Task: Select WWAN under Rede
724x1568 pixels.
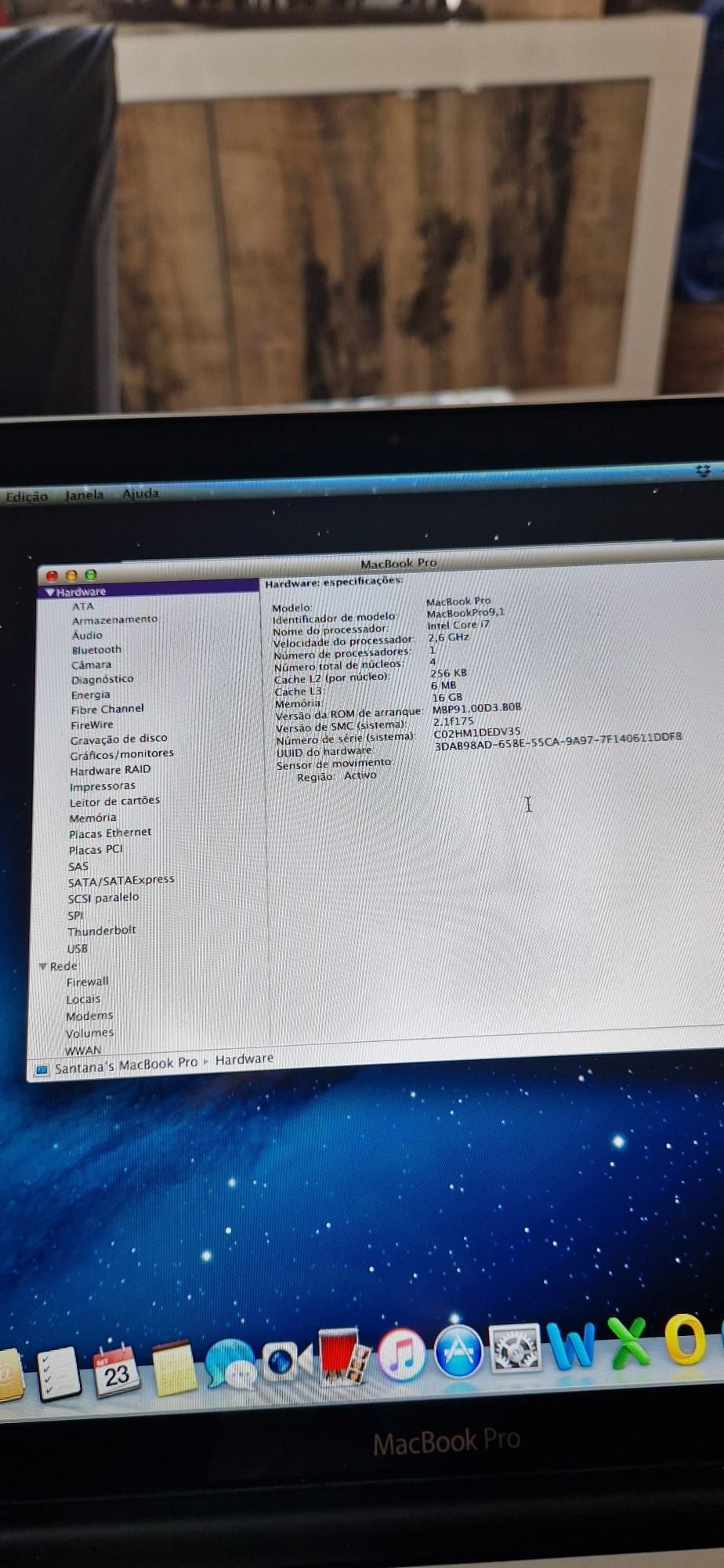Action: click(83, 1050)
